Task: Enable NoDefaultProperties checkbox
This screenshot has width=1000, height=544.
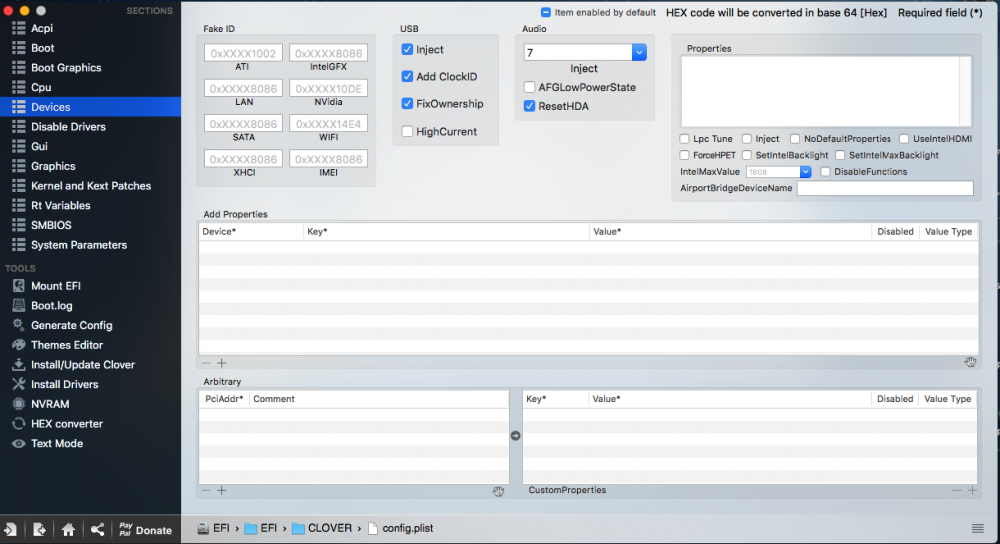Action: point(795,138)
